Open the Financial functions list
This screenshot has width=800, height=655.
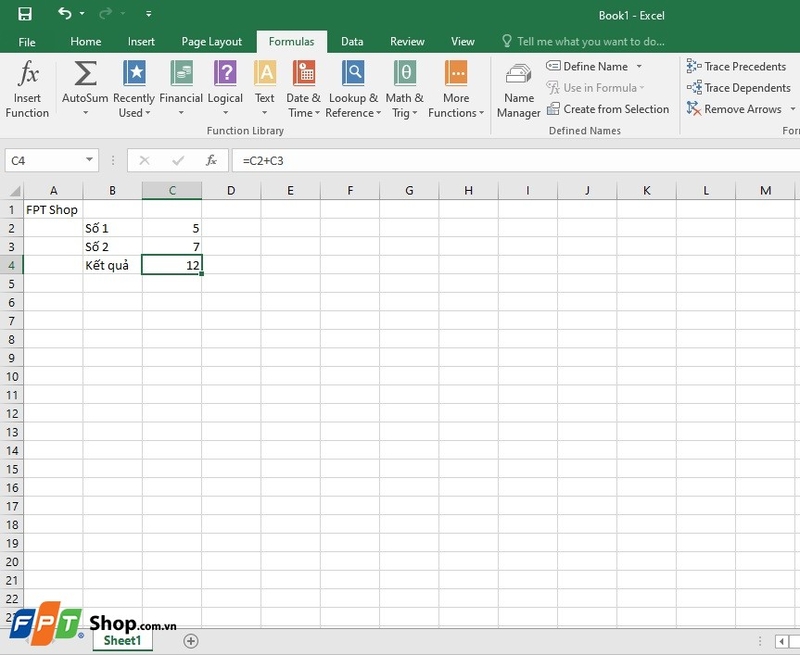point(181,89)
